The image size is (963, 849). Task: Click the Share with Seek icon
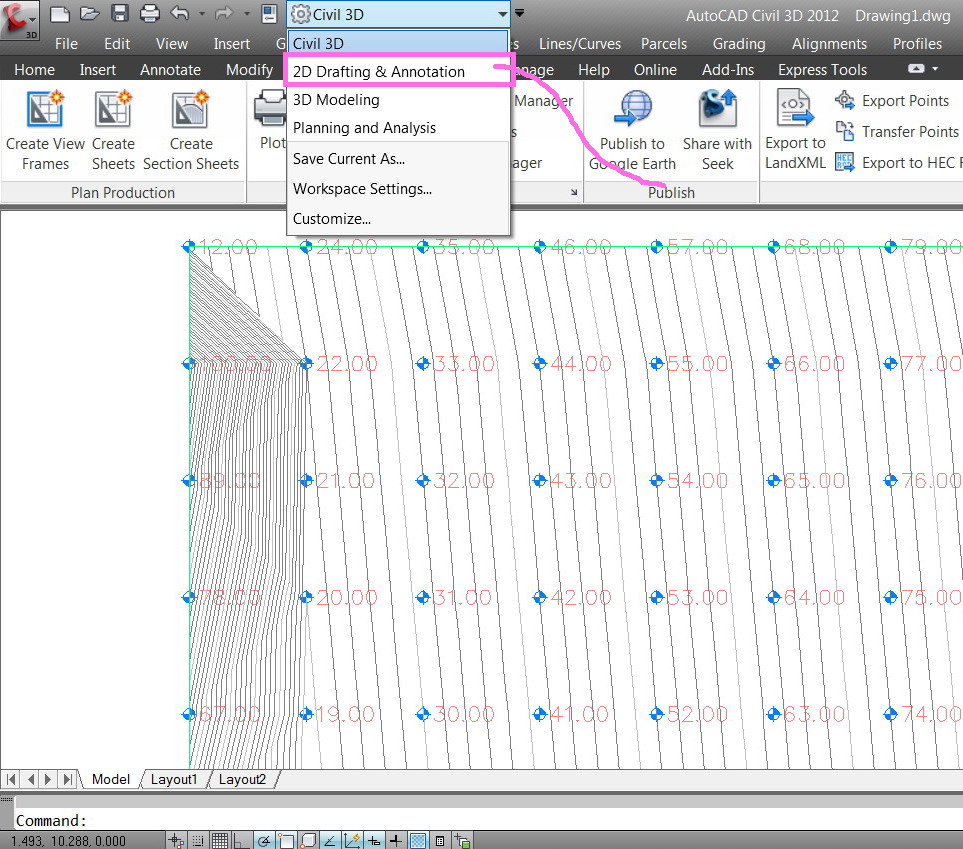(717, 109)
